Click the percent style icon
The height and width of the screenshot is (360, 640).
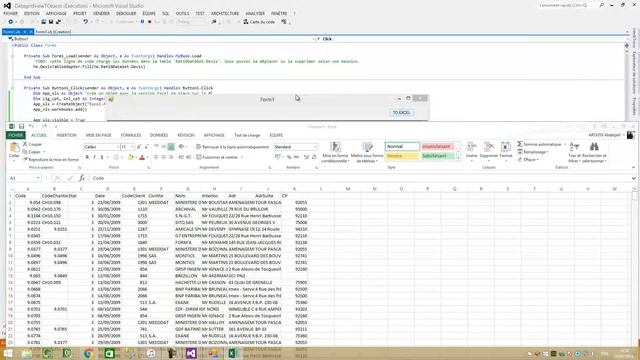coord(289,157)
